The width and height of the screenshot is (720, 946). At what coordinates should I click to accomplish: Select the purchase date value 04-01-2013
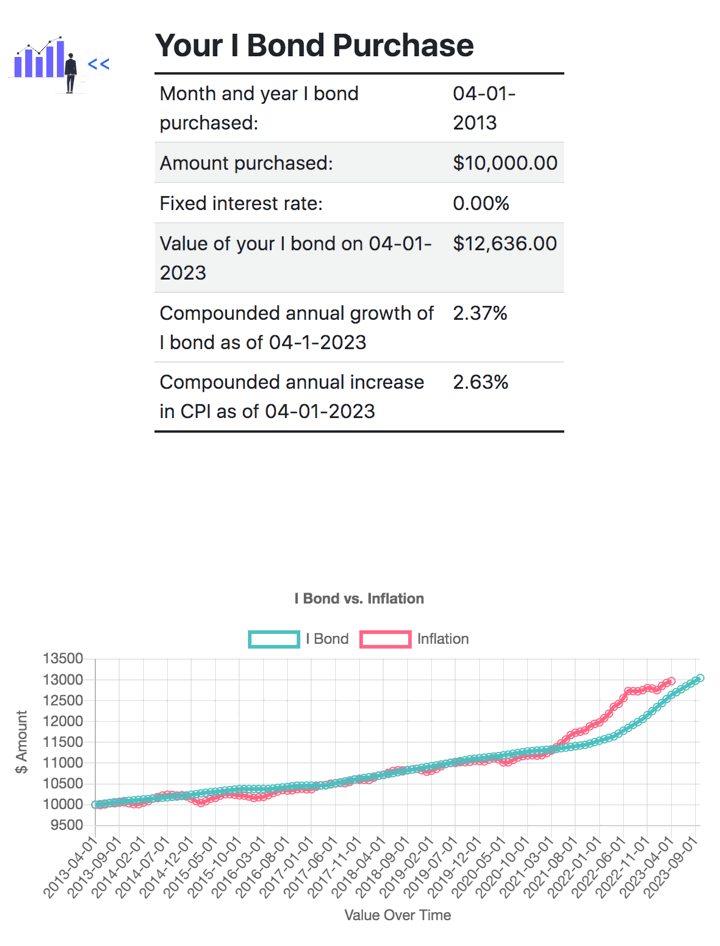pos(484,108)
